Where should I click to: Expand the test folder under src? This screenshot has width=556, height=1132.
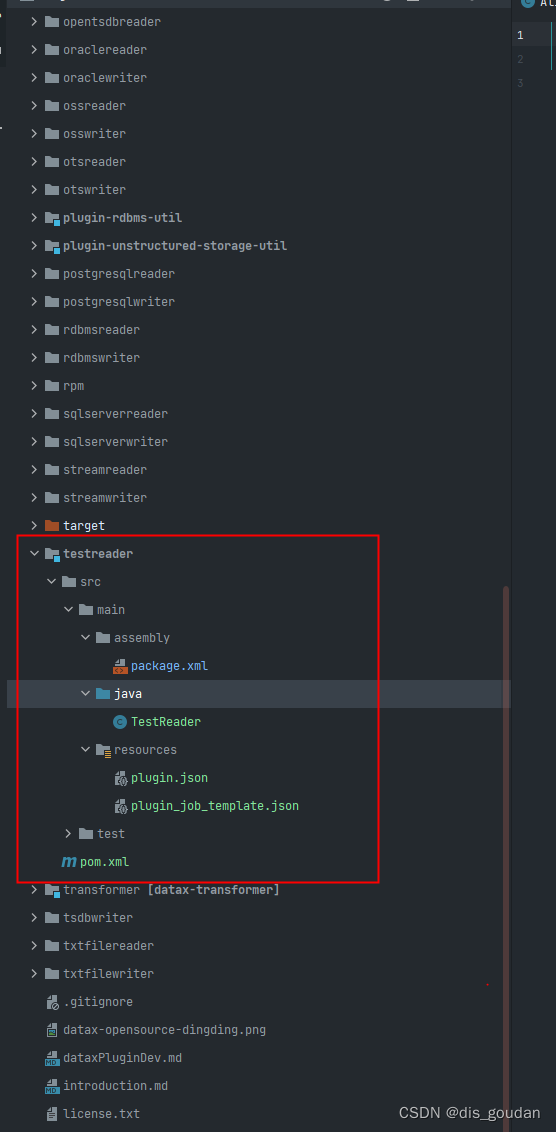pos(68,834)
